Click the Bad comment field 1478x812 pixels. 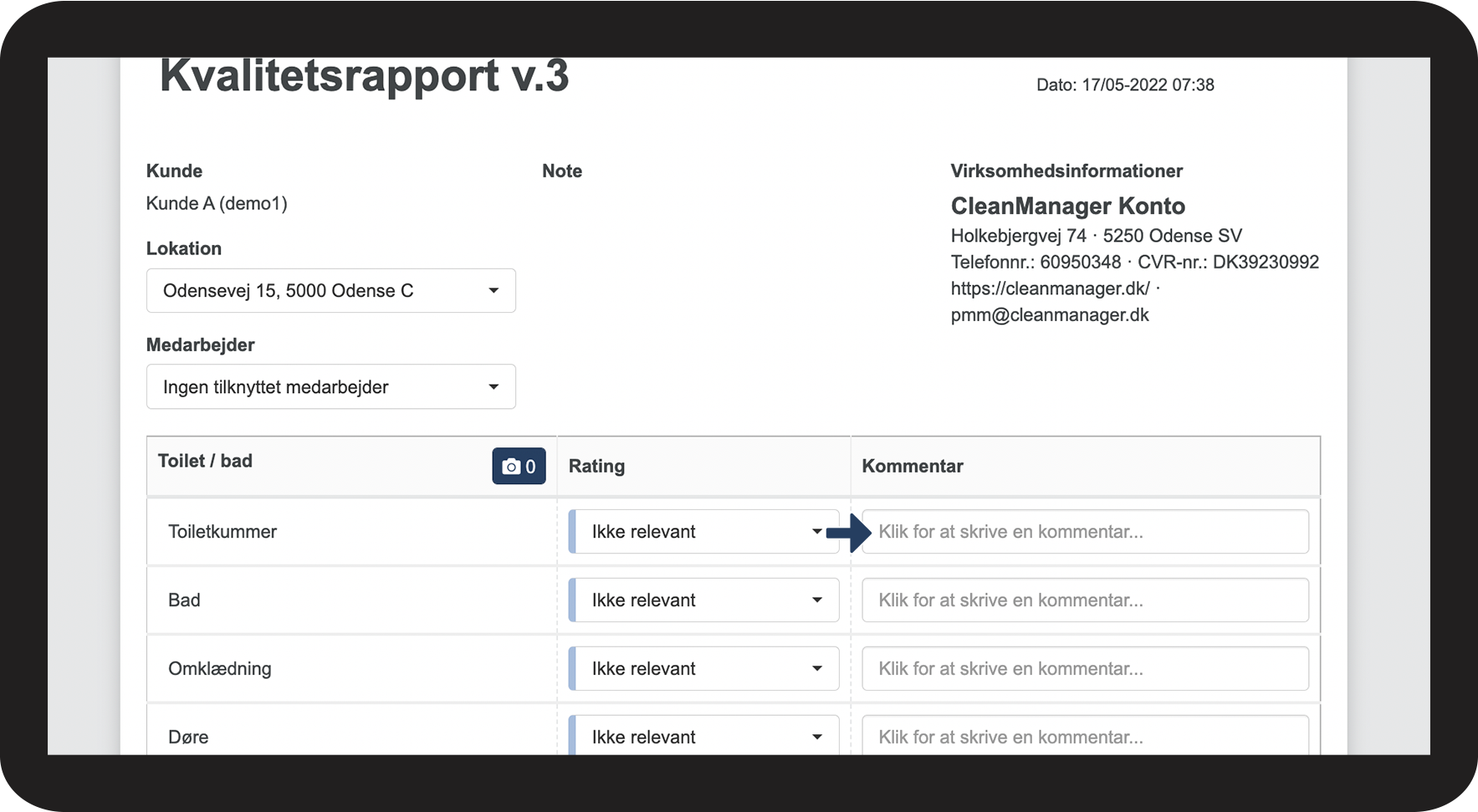[1085, 600]
